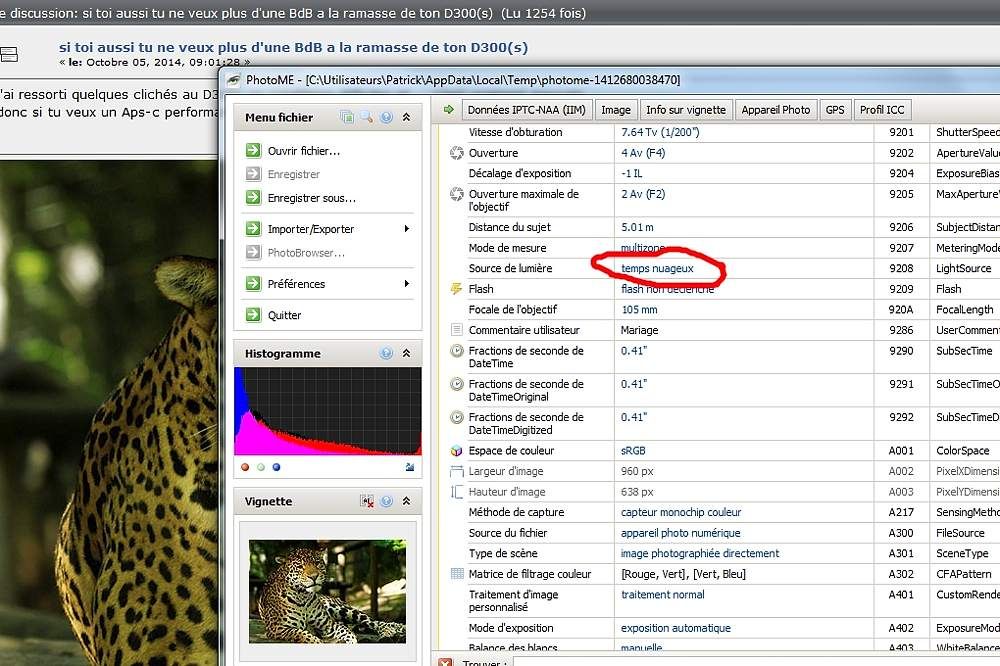Select the 'exposition automatique' value
1000x666 pixels.
(676, 628)
